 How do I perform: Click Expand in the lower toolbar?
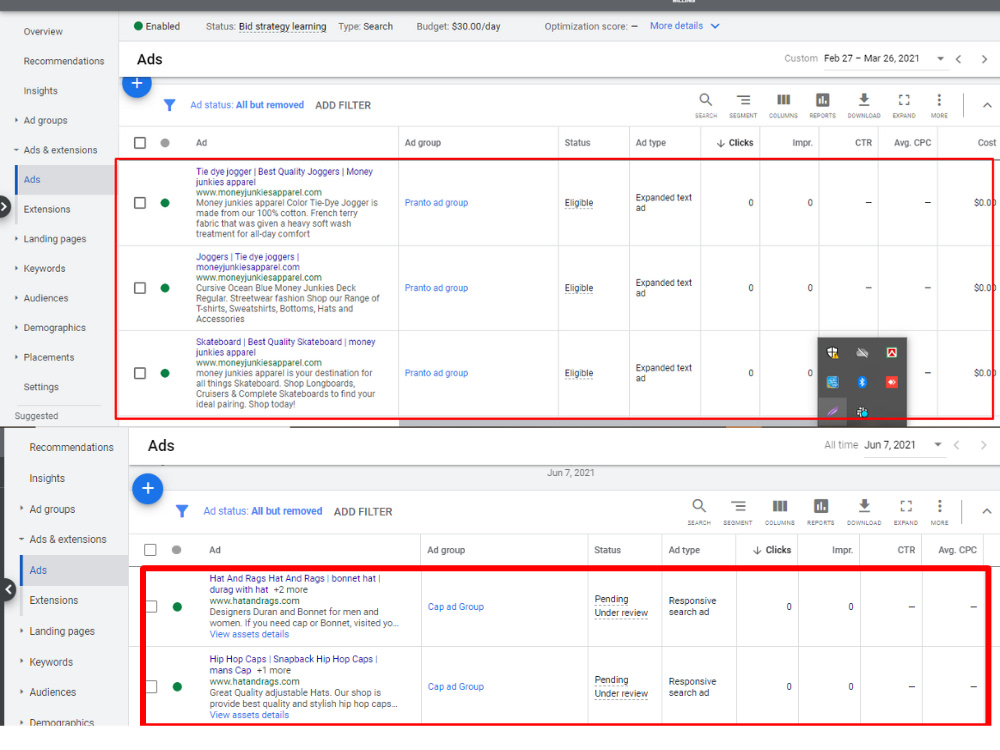(906, 512)
